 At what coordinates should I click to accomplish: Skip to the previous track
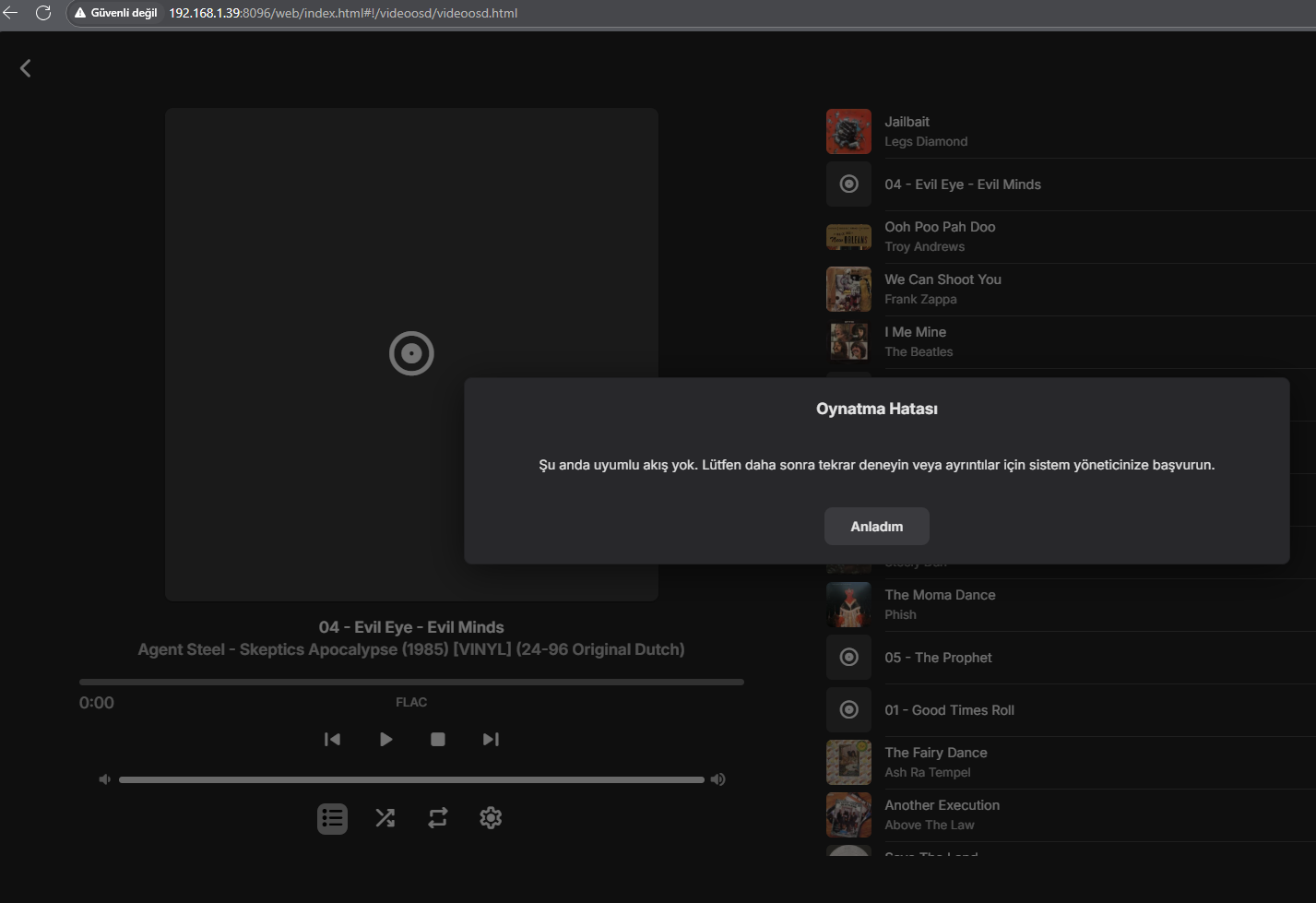tap(333, 739)
